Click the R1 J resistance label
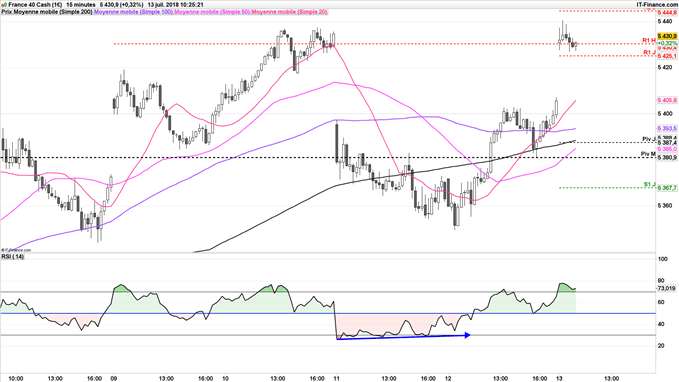Viewport: 679px width, 382px height. pyautogui.click(x=649, y=52)
